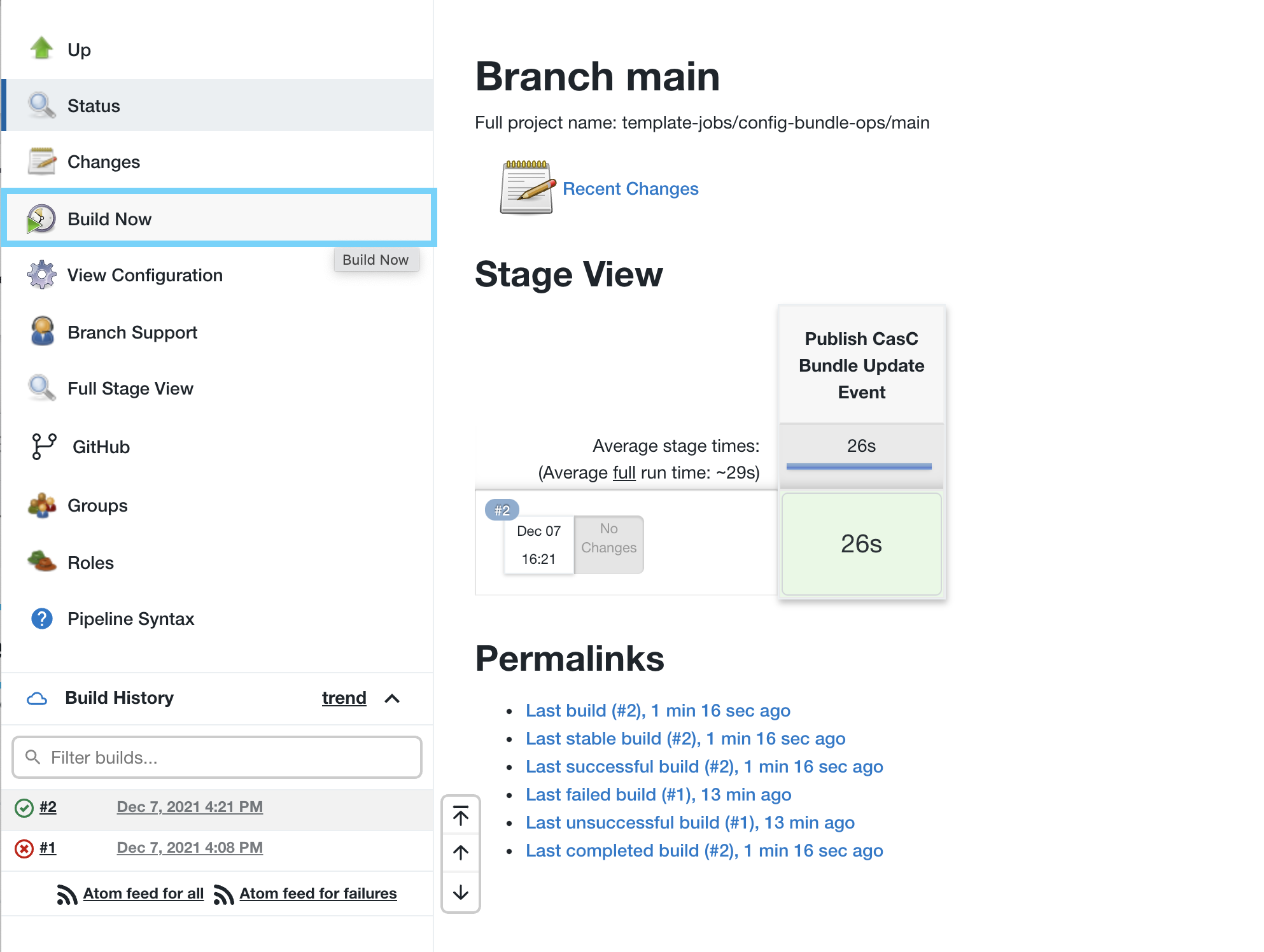Subscribe to Atom feed for failures

tap(318, 894)
